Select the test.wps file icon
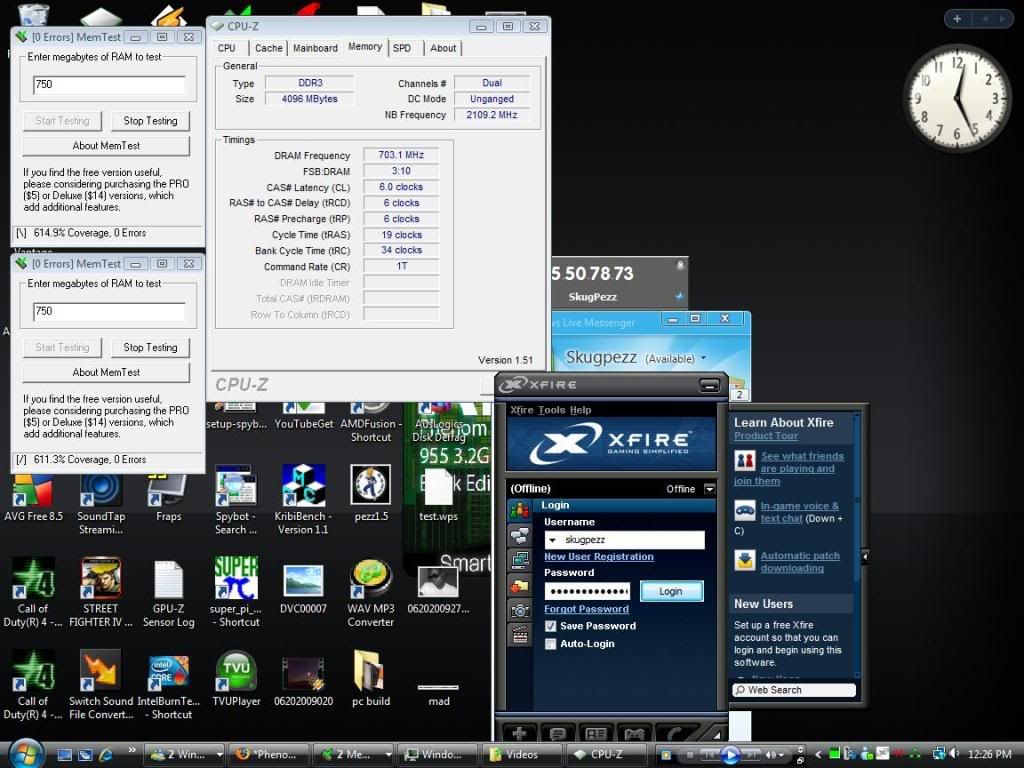 438,494
